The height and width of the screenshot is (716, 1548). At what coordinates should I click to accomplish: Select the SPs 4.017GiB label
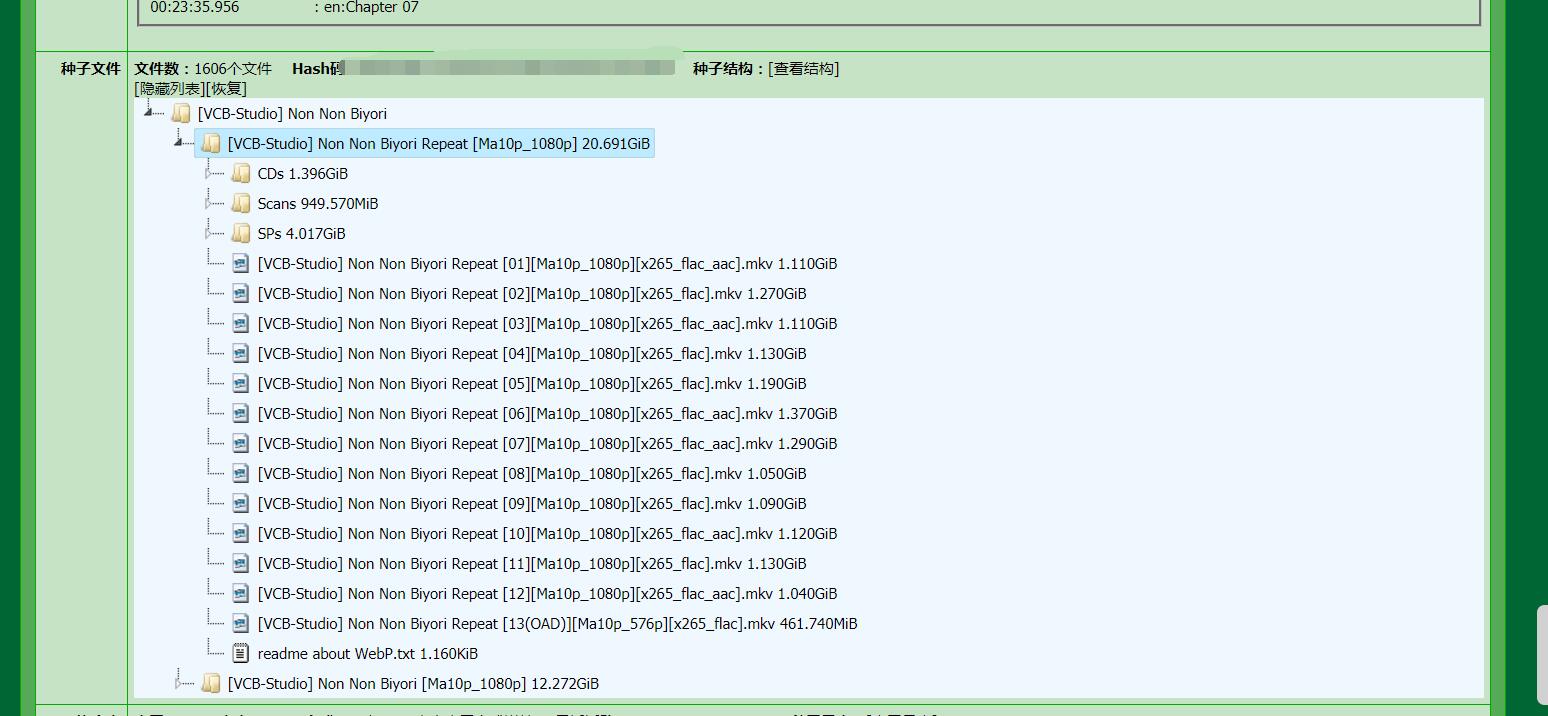[301, 234]
